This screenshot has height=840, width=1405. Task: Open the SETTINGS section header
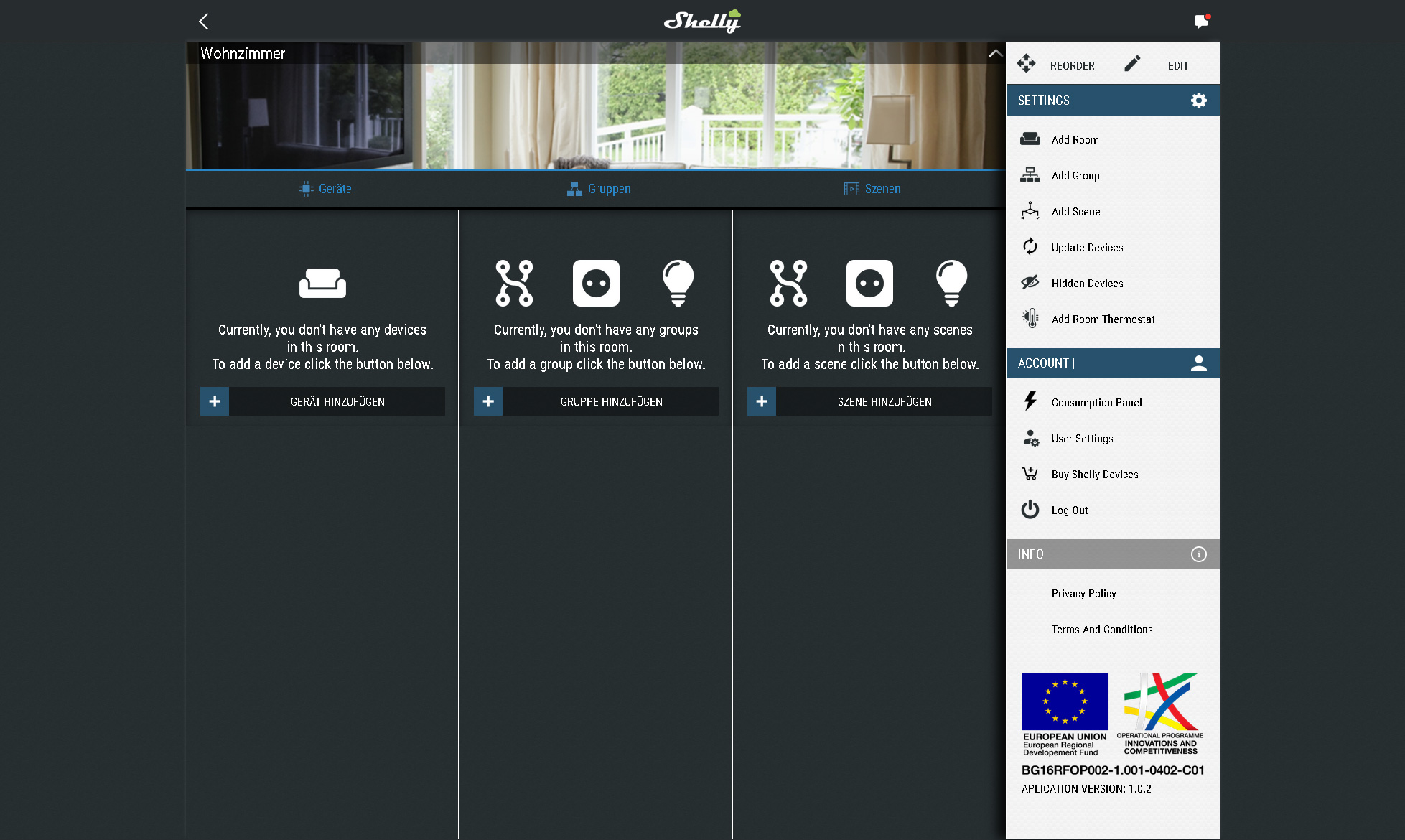1113,101
